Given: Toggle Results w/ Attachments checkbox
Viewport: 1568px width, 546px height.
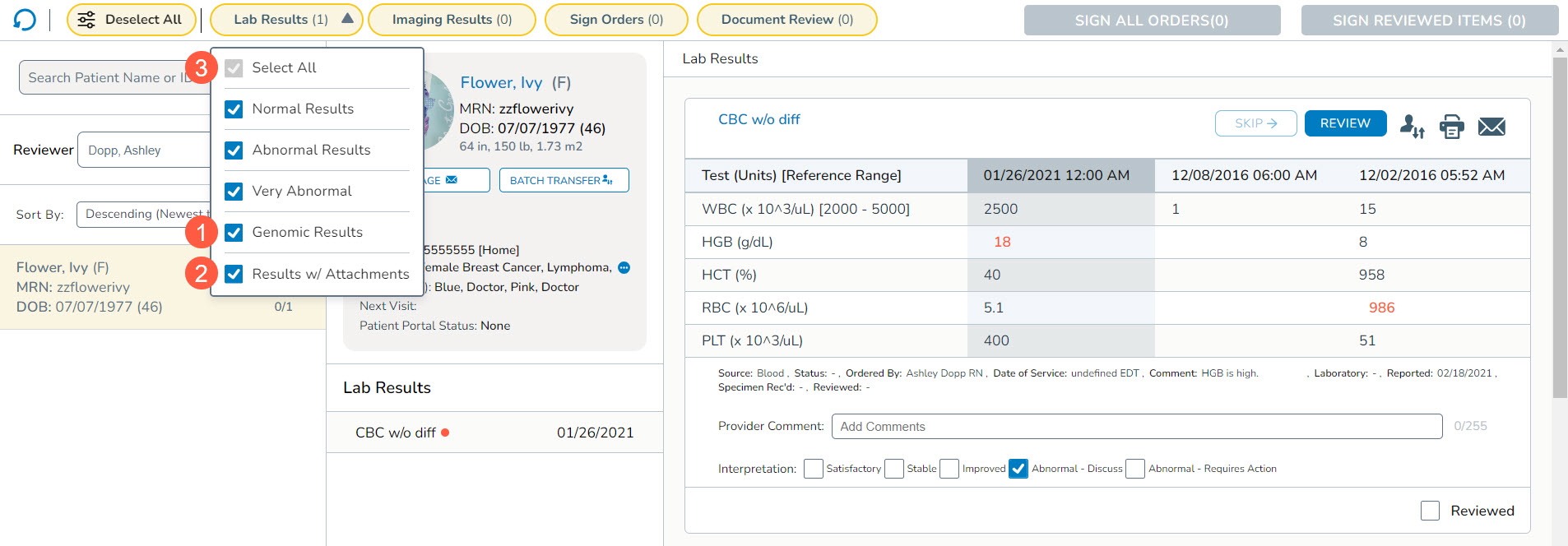Looking at the screenshot, I should point(234,274).
